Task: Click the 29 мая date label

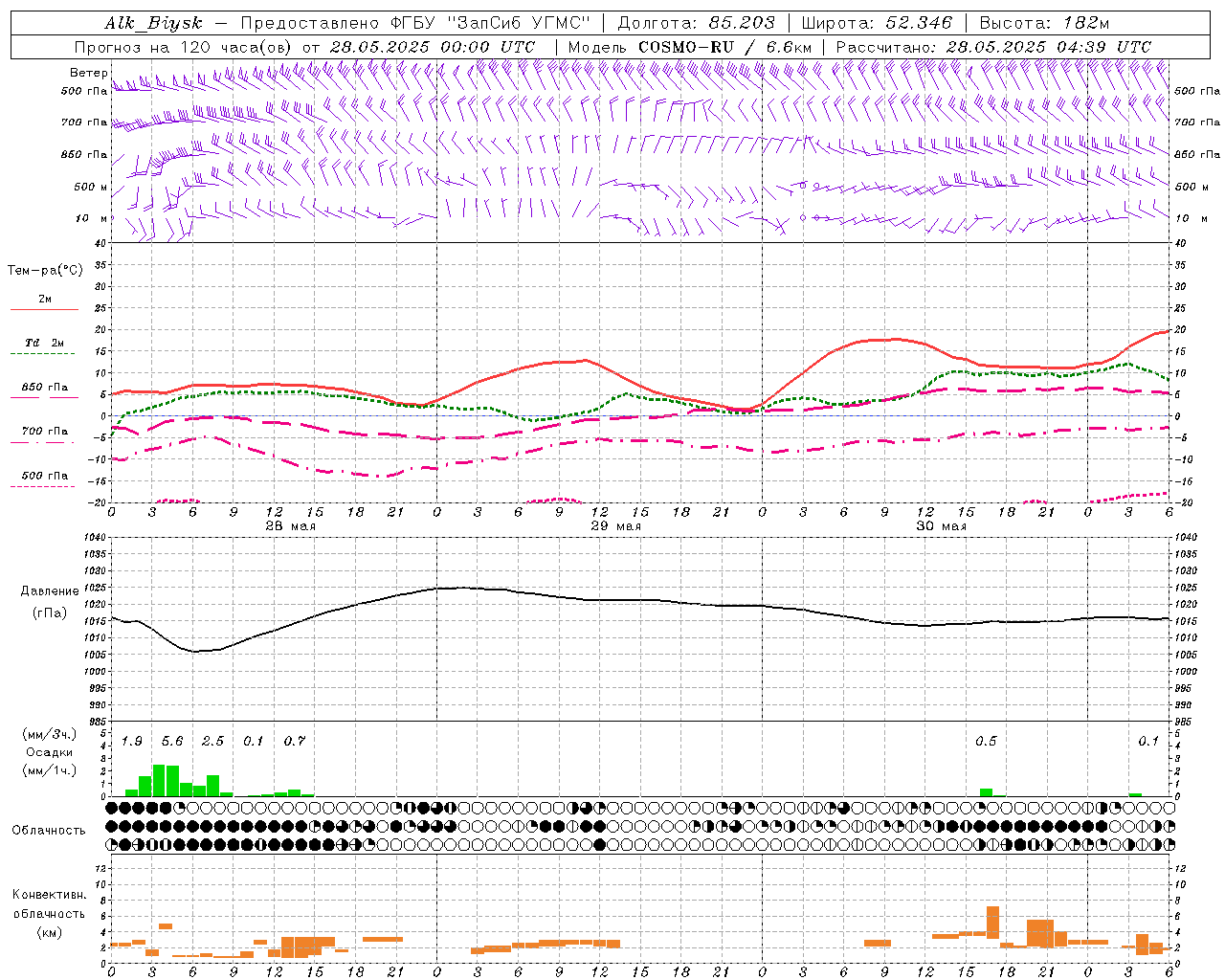Action: pos(614,526)
